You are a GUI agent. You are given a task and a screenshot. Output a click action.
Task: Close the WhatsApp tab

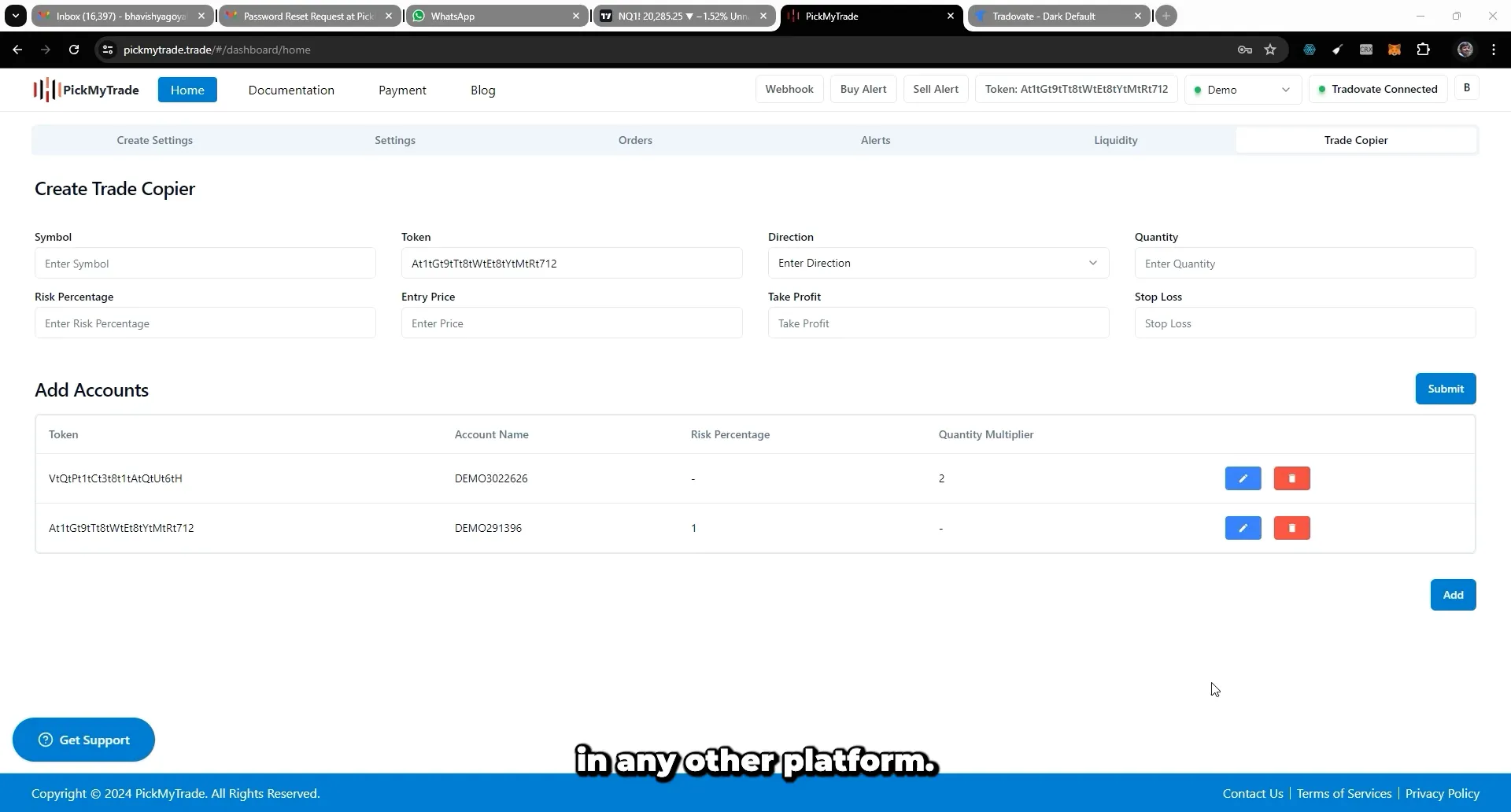pos(576,16)
